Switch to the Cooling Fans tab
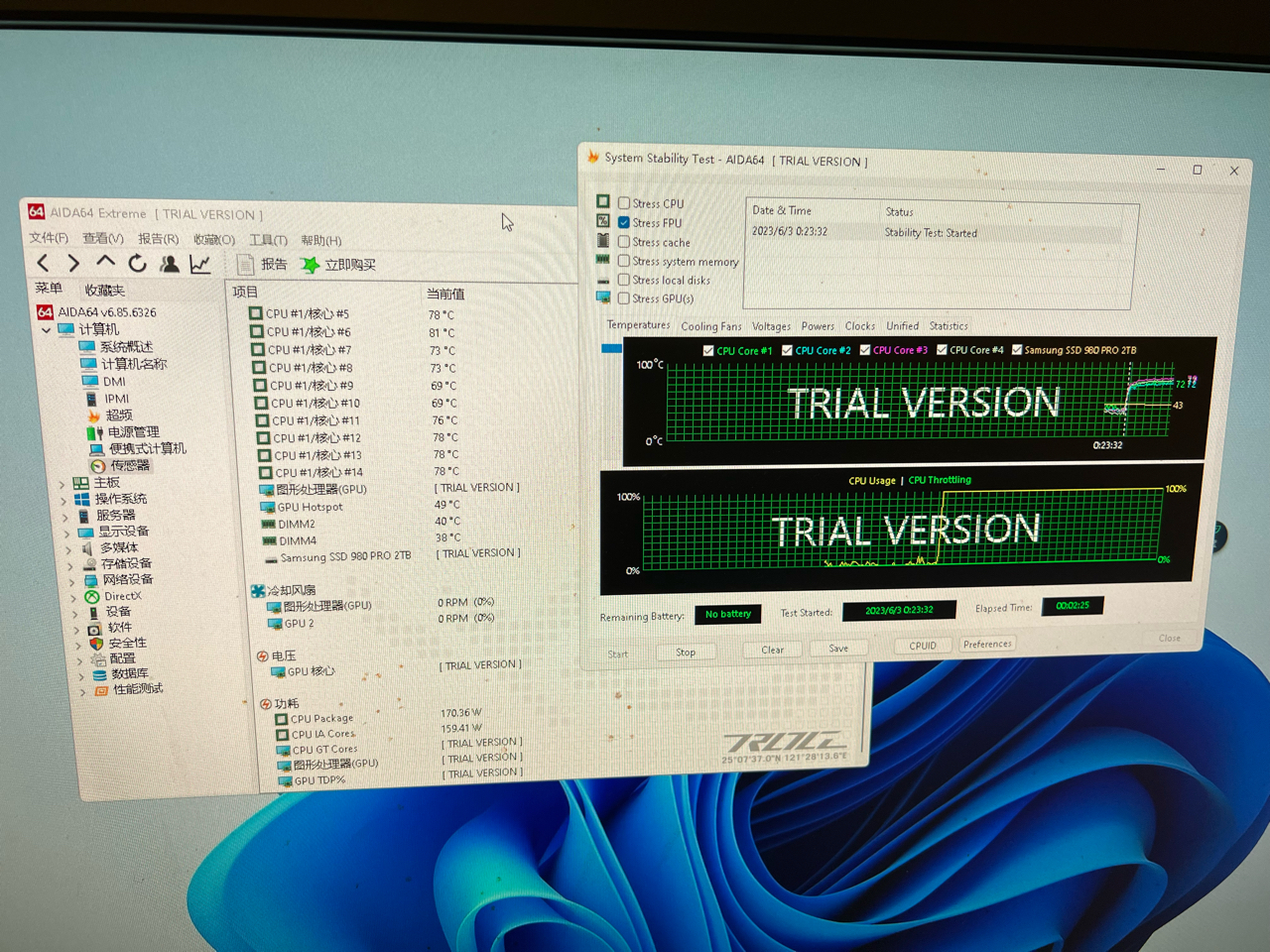Viewport: 1270px width, 952px height. pyautogui.click(x=710, y=326)
